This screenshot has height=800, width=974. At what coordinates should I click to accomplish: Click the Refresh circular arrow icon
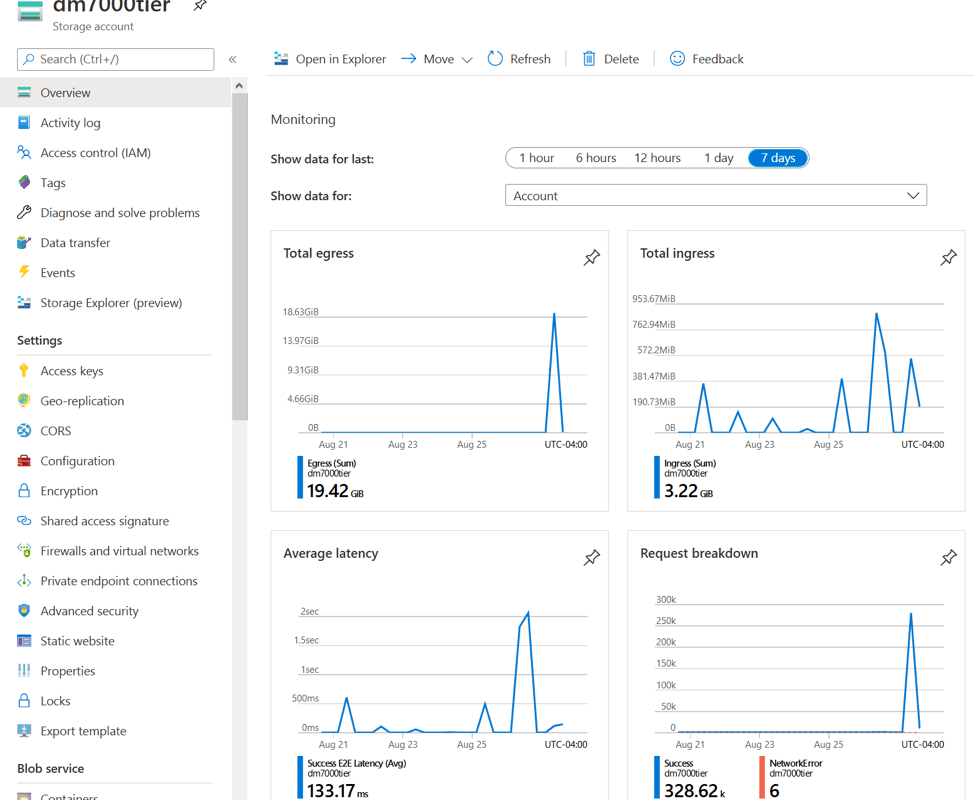(x=495, y=59)
